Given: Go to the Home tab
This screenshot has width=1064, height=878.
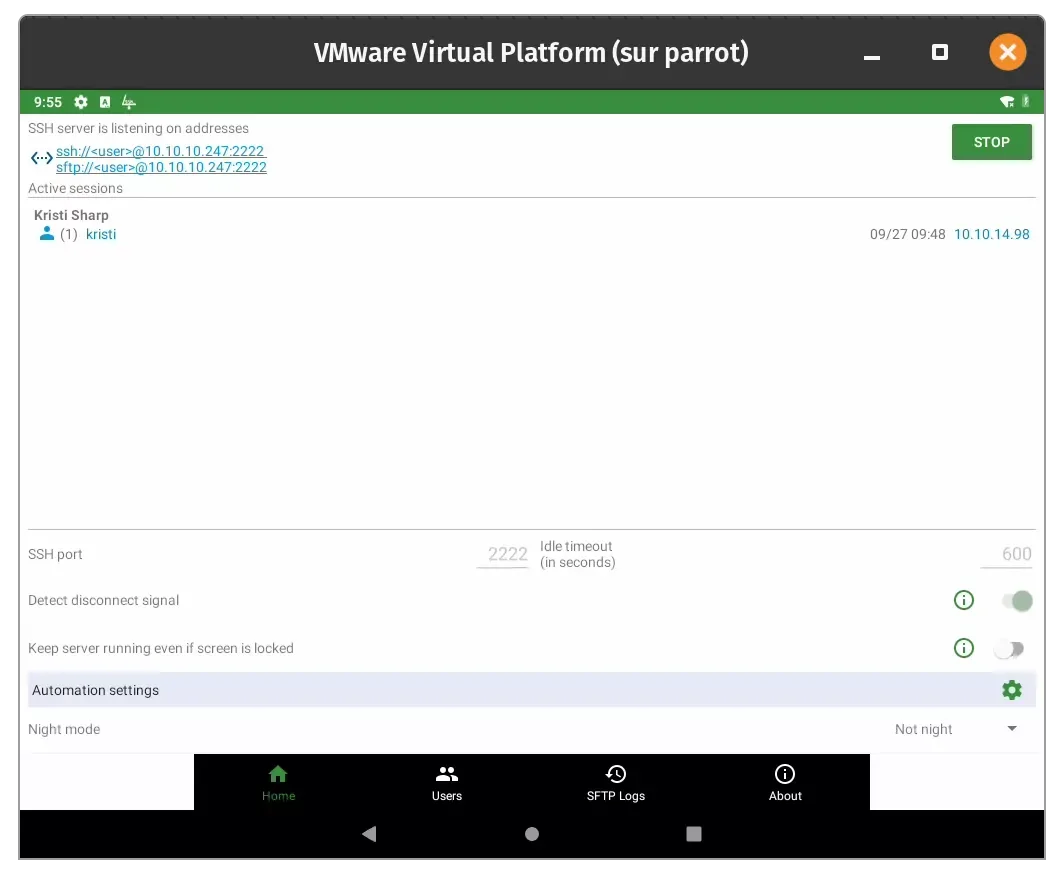Looking at the screenshot, I should (278, 782).
